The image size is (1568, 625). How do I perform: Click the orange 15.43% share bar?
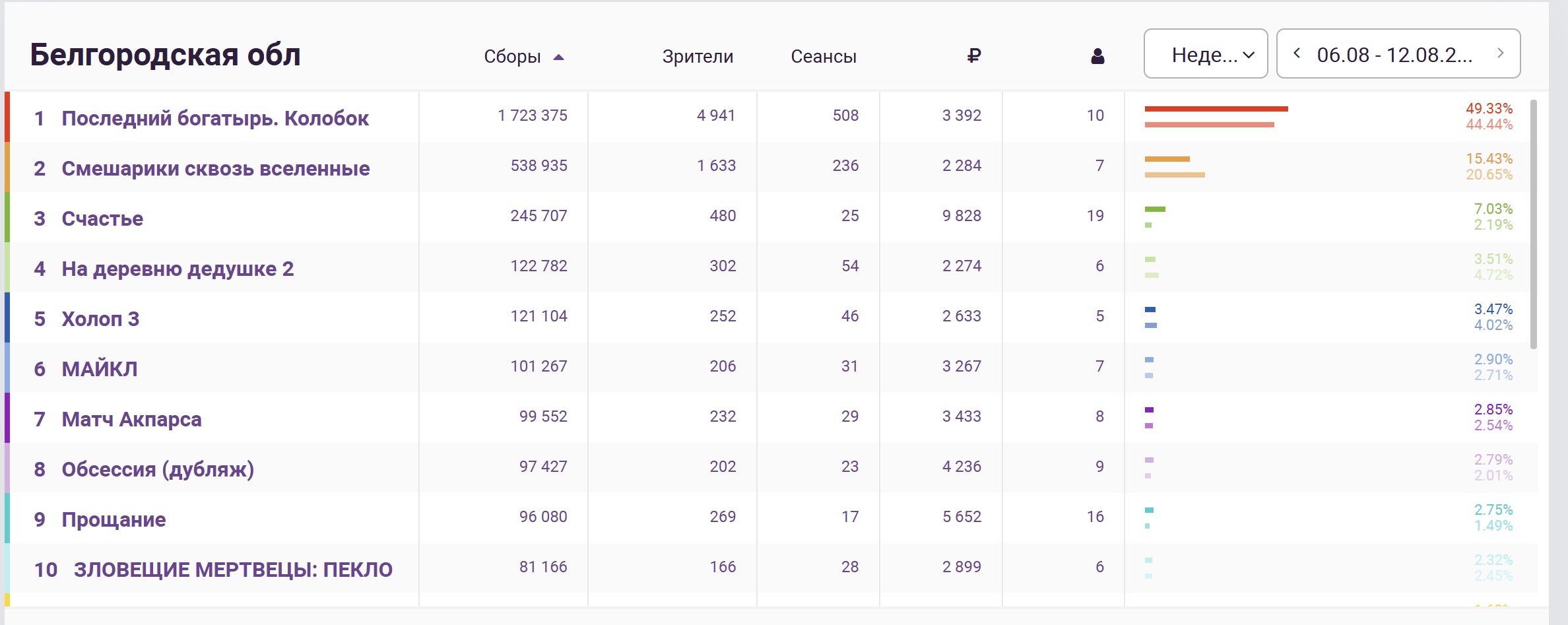pyautogui.click(x=1167, y=159)
